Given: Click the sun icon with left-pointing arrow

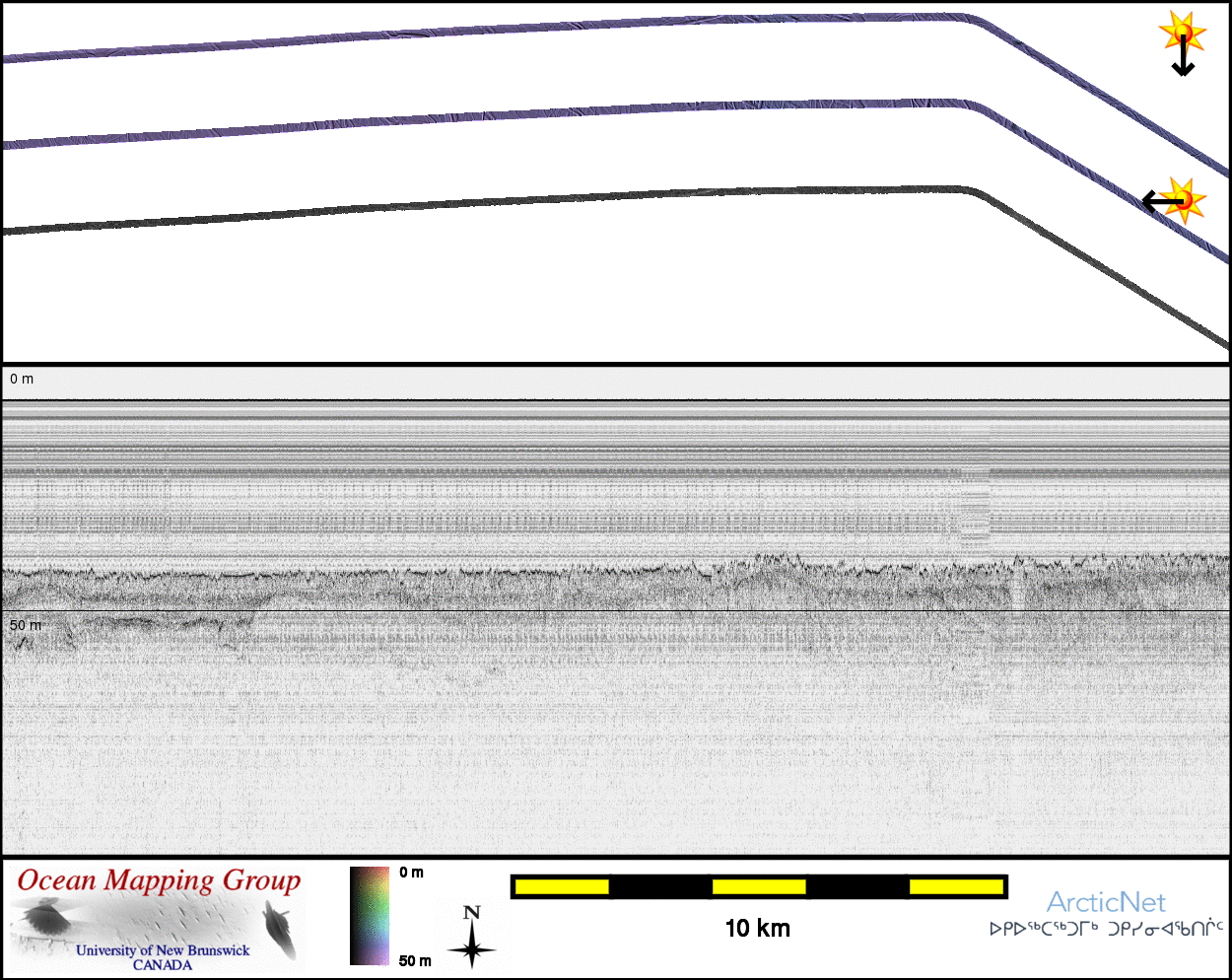Looking at the screenshot, I should 1184,199.
